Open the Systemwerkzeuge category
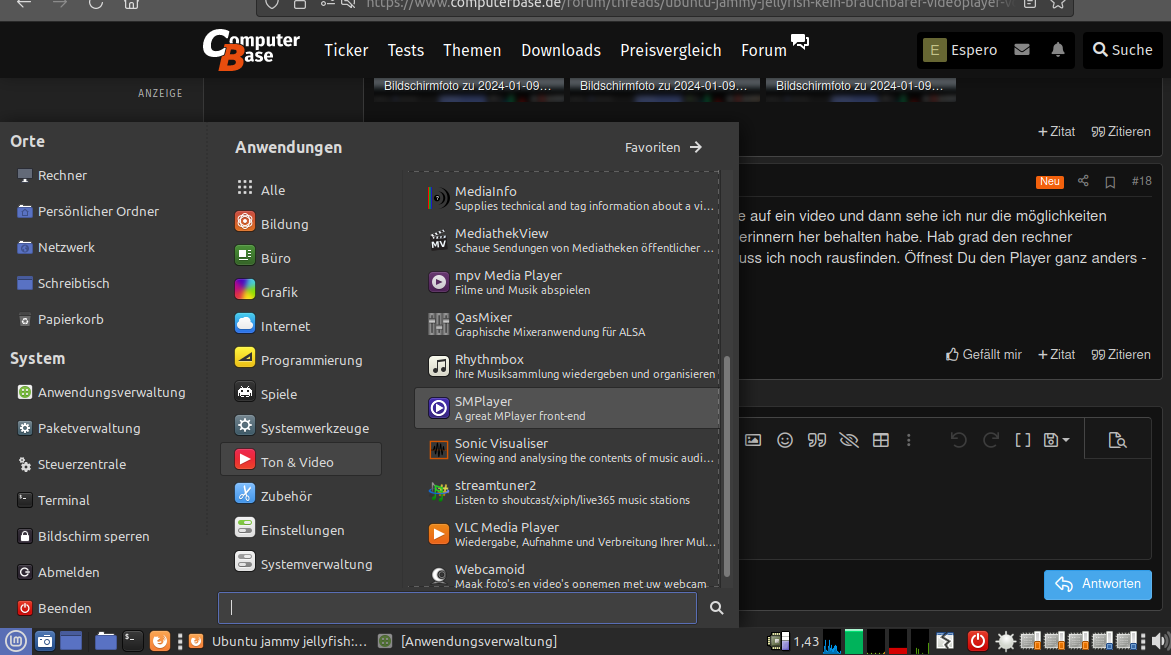Image resolution: width=1171 pixels, height=655 pixels. pos(301,427)
